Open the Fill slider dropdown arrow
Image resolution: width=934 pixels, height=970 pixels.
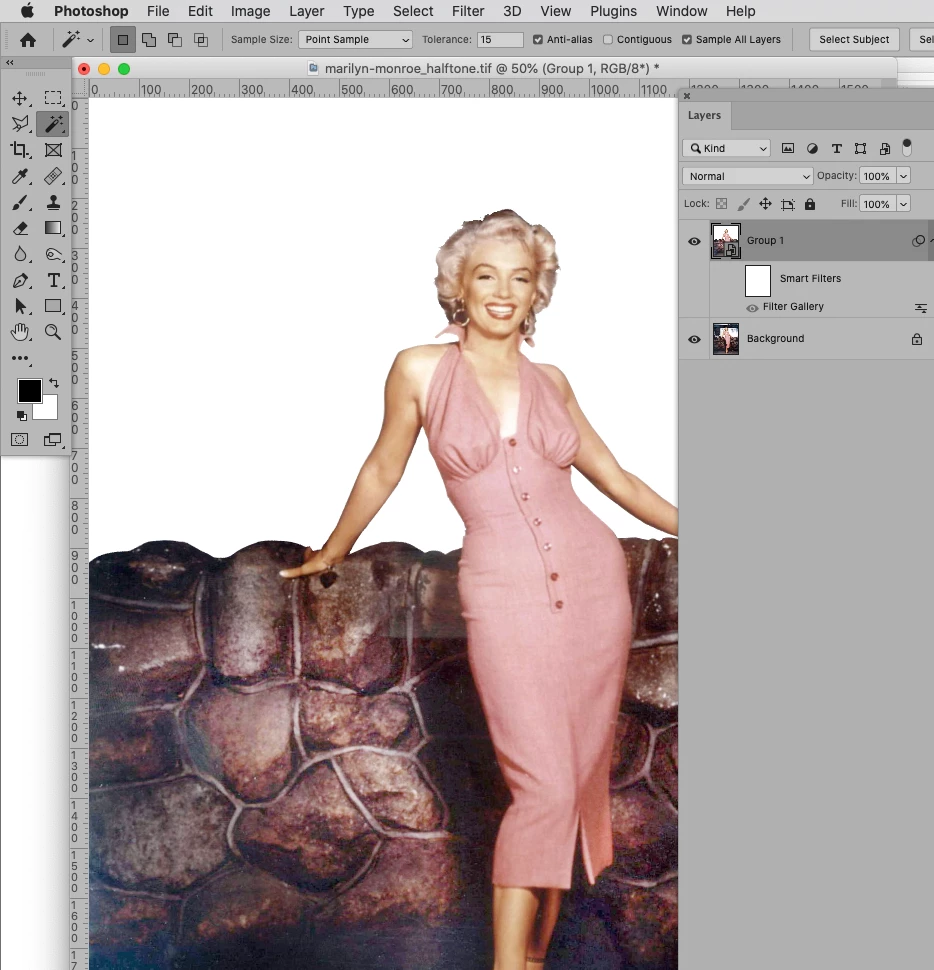904,204
